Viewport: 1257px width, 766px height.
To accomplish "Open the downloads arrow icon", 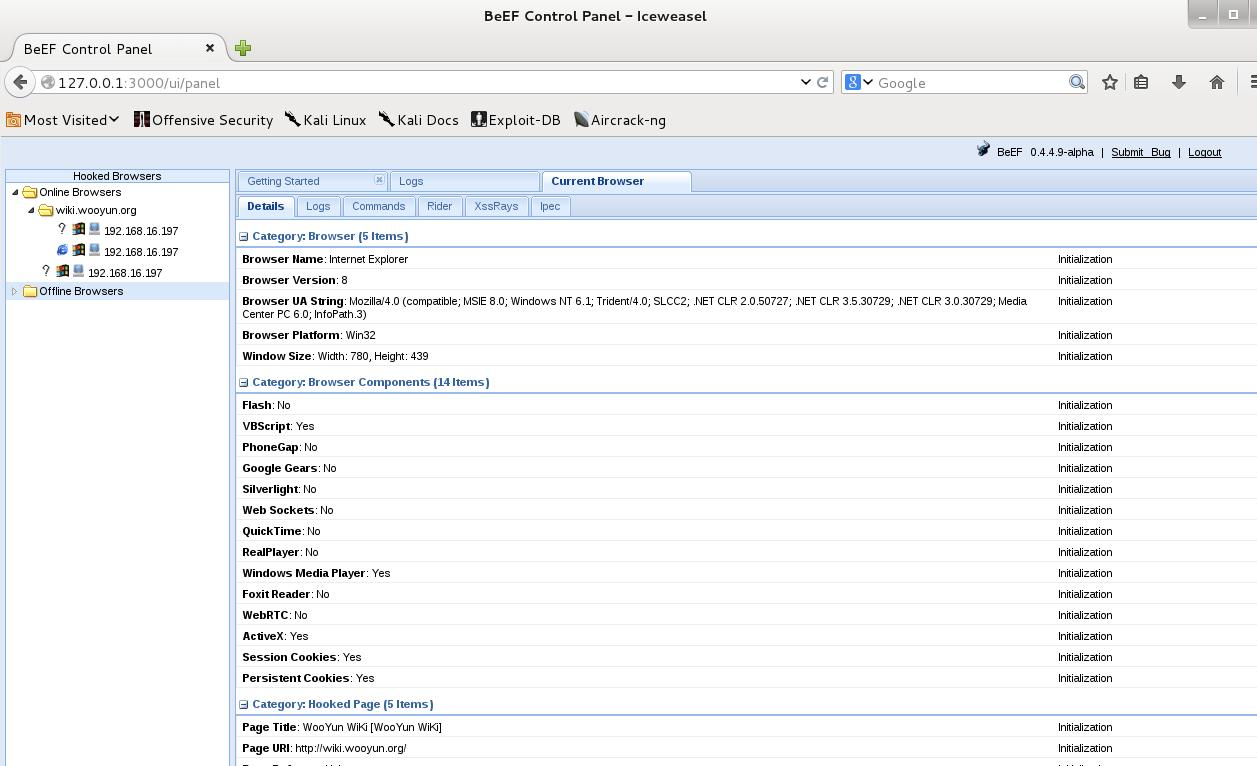I will tap(1179, 82).
